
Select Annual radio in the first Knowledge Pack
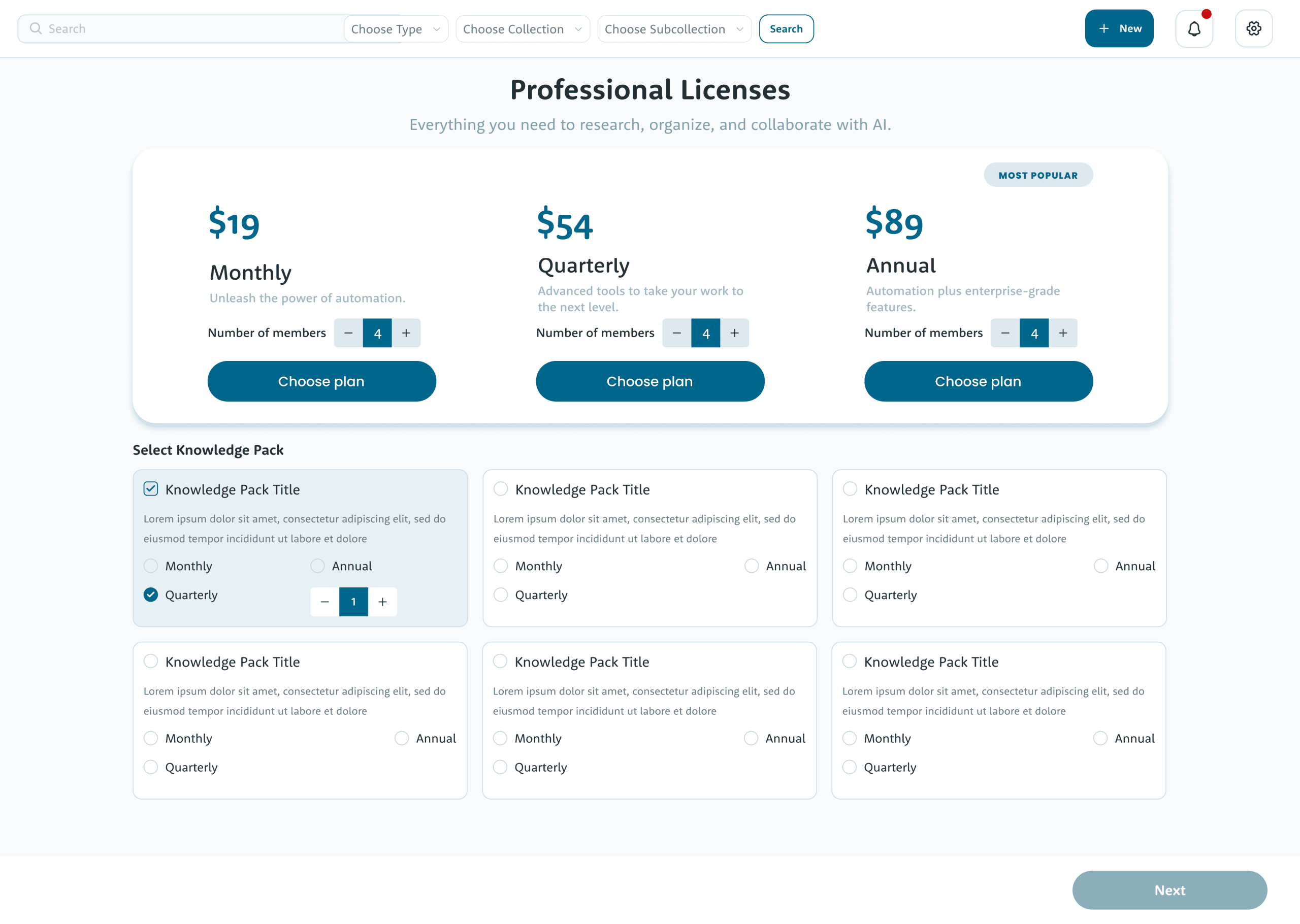317,566
